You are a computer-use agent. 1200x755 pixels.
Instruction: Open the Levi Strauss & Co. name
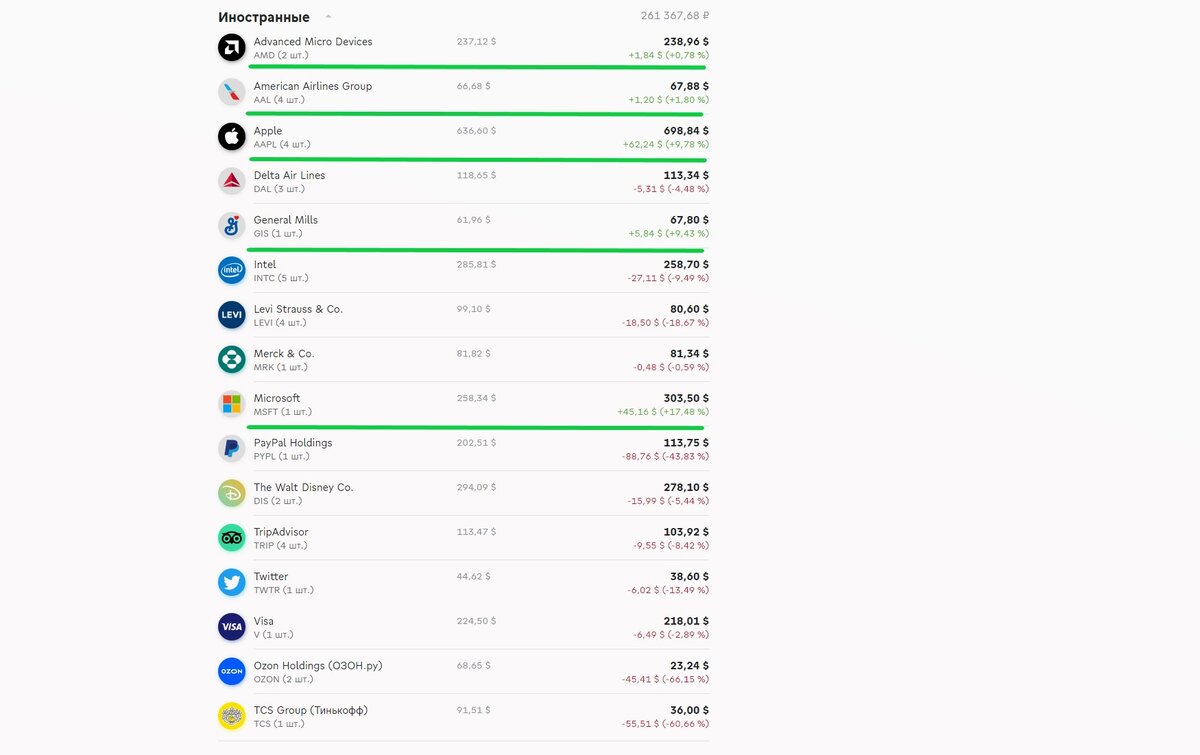pos(298,309)
